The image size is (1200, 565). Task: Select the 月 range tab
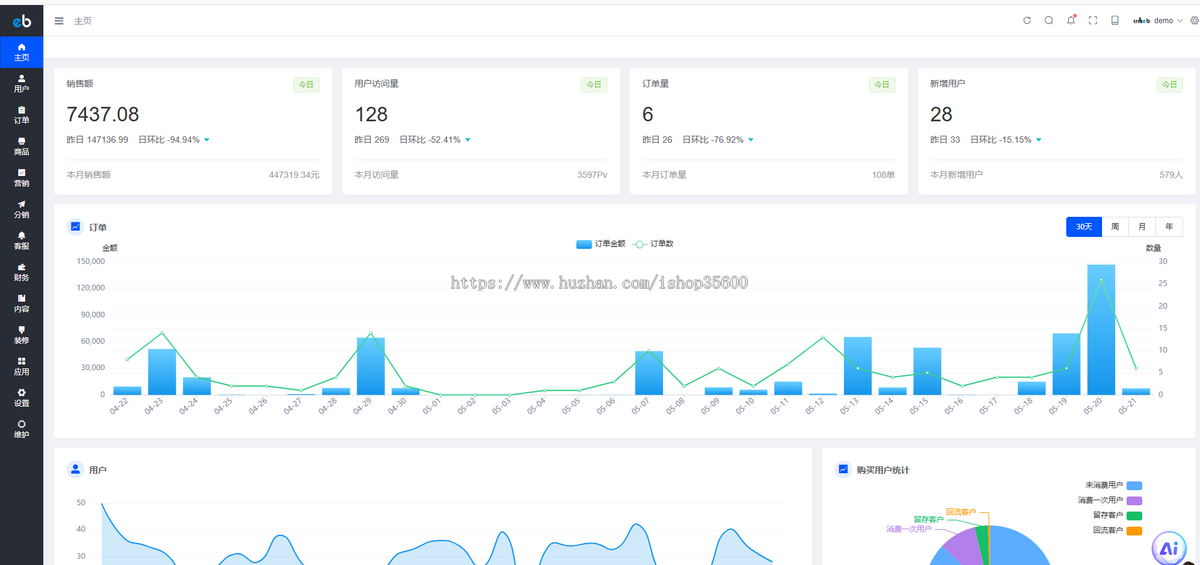(x=1142, y=227)
